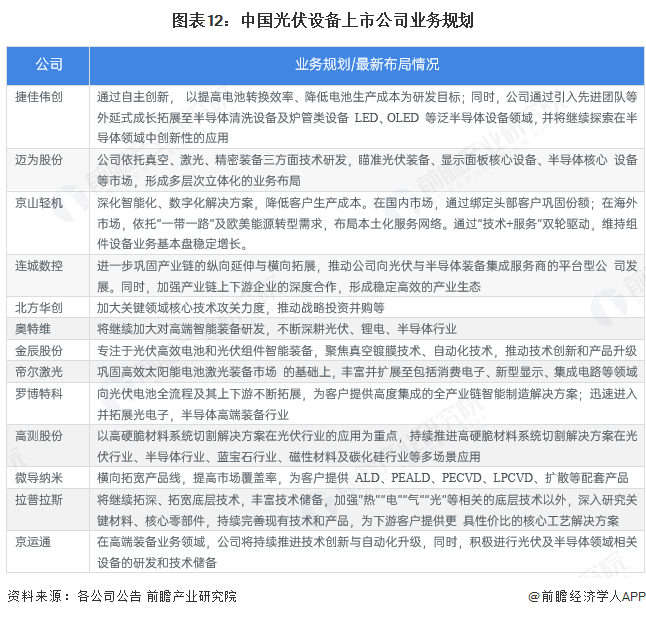The width and height of the screenshot is (646, 617).
Task: Click the chart title 图表12
Action: (x=322, y=20)
